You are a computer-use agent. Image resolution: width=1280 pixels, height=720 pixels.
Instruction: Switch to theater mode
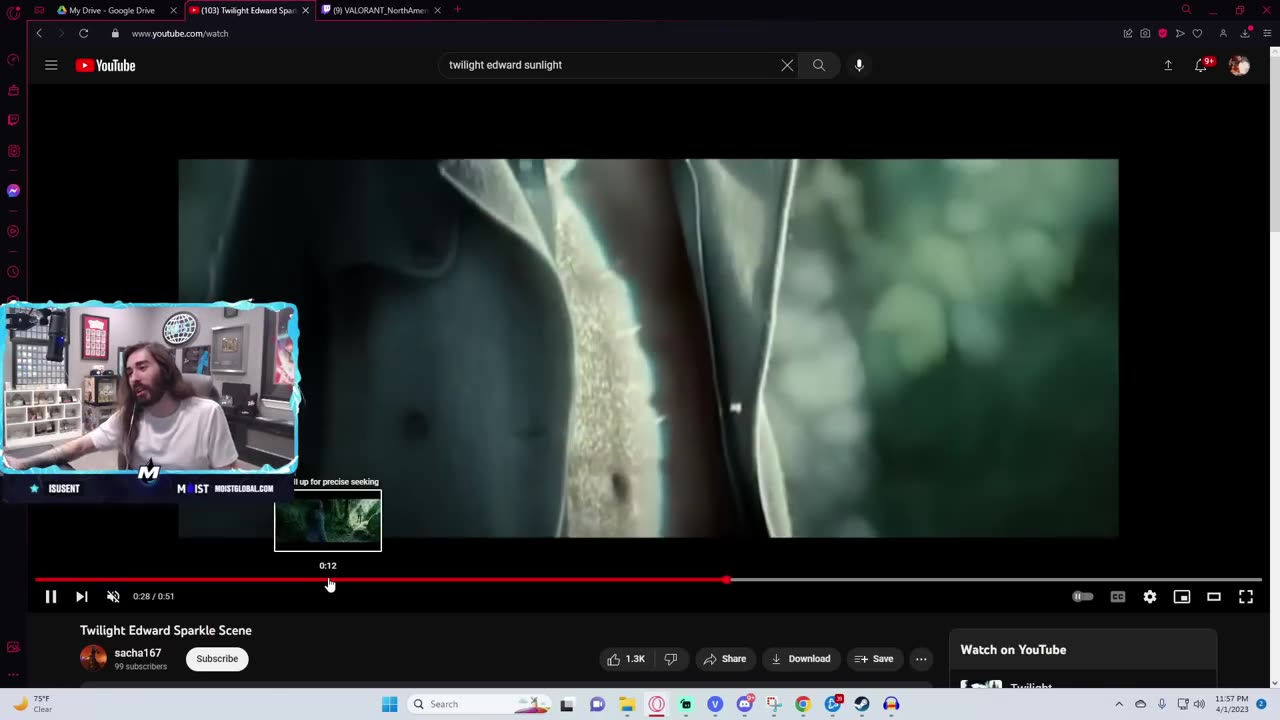point(1214,597)
